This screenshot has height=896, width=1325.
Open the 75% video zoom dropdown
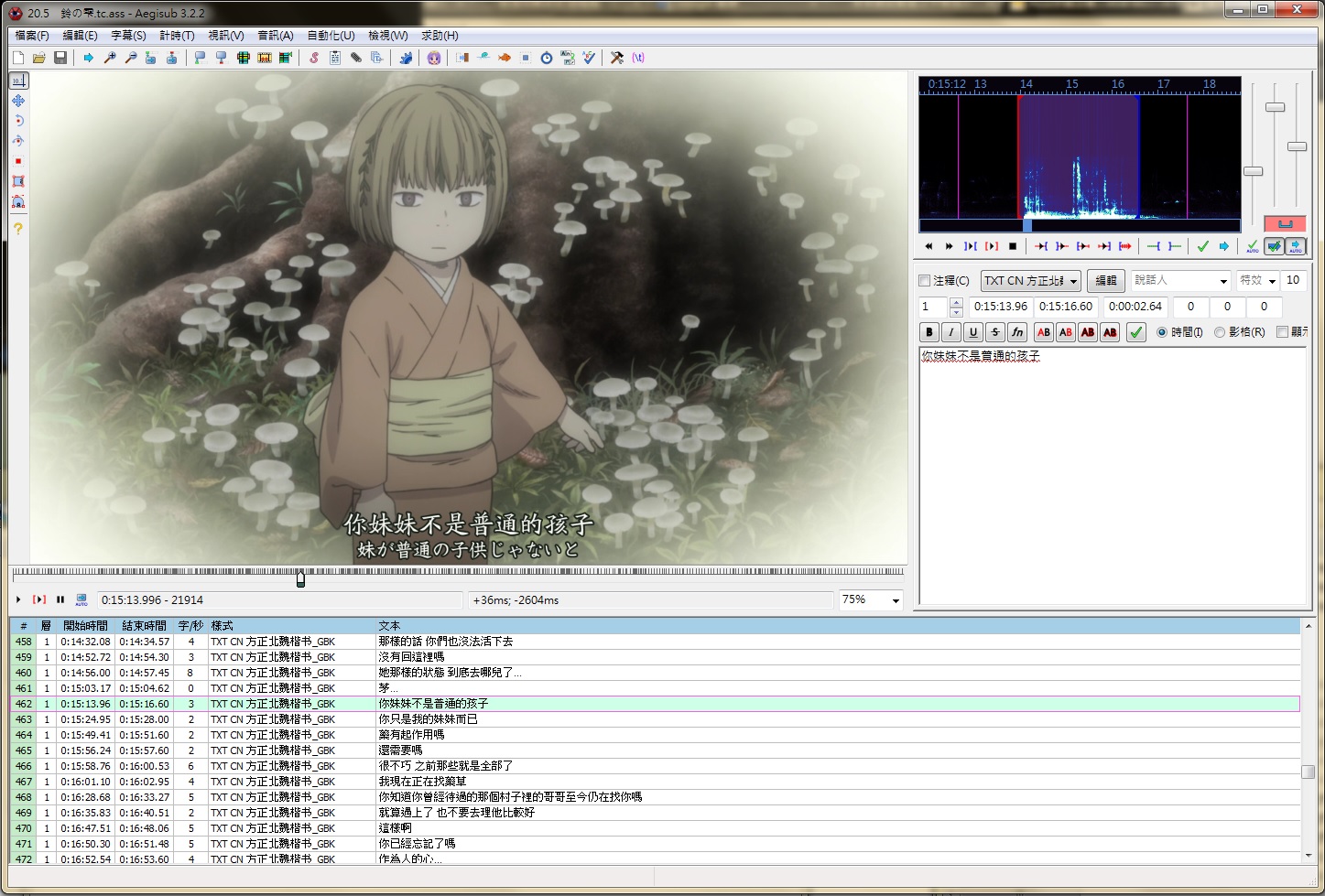(895, 600)
